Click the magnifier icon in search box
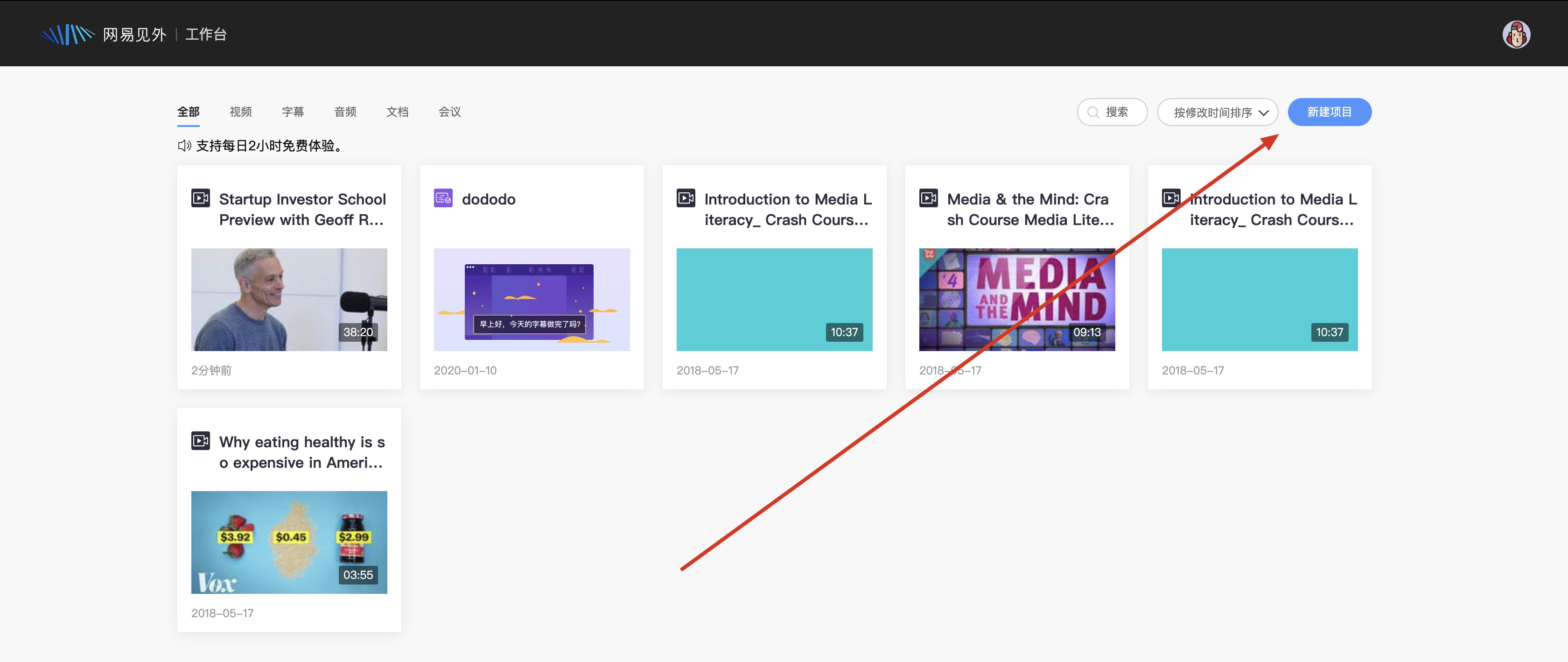The height and width of the screenshot is (662, 1568). (1093, 113)
